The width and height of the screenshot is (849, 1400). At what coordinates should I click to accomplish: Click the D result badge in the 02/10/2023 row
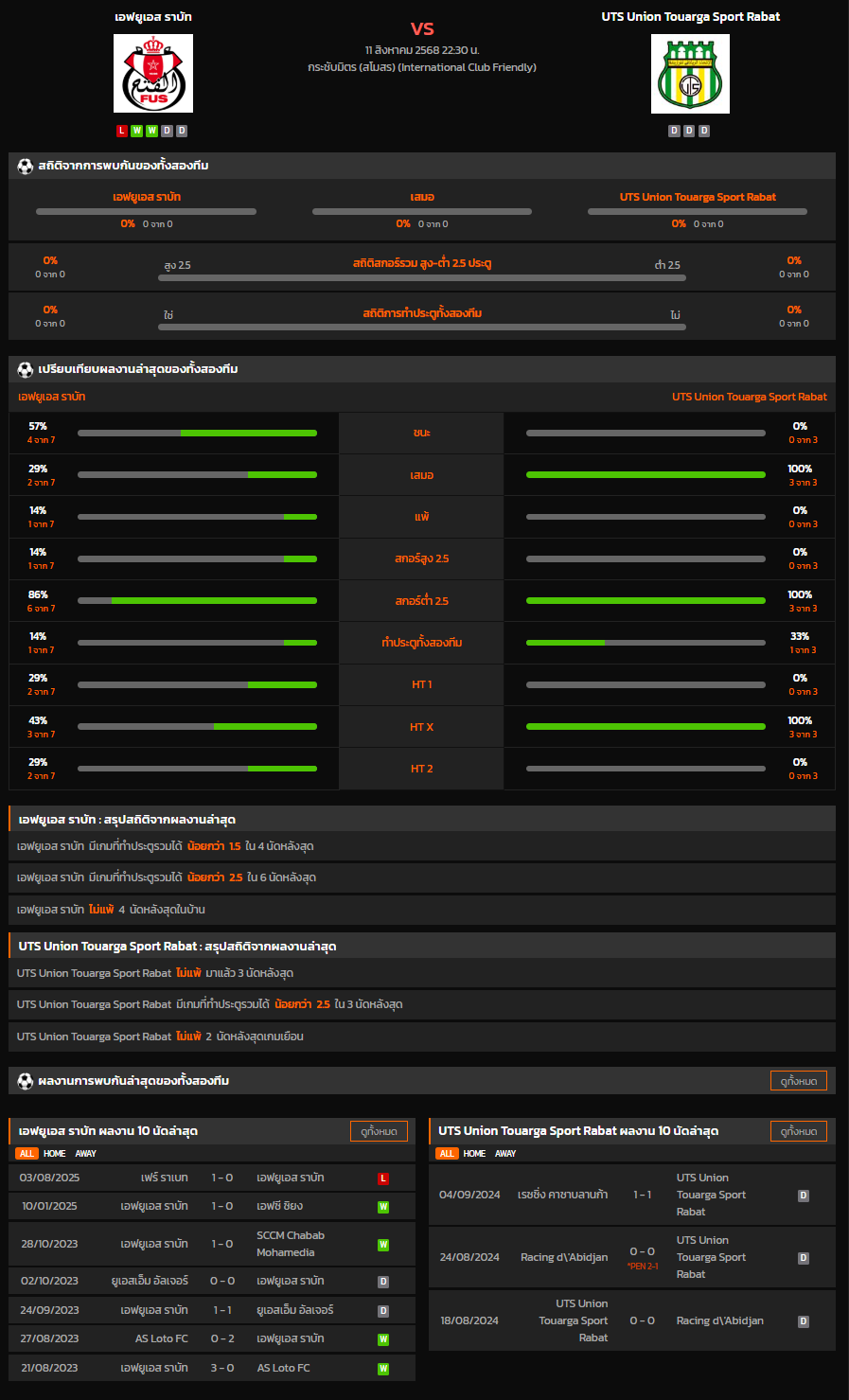coord(383,1282)
